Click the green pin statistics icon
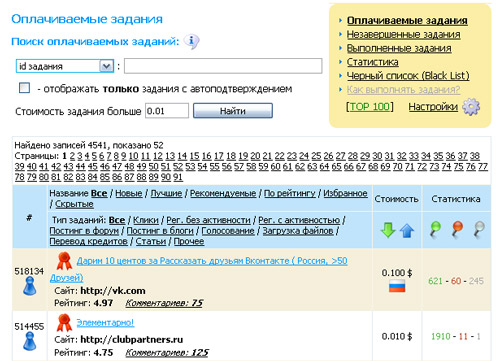The image size is (500, 361). click(x=435, y=230)
